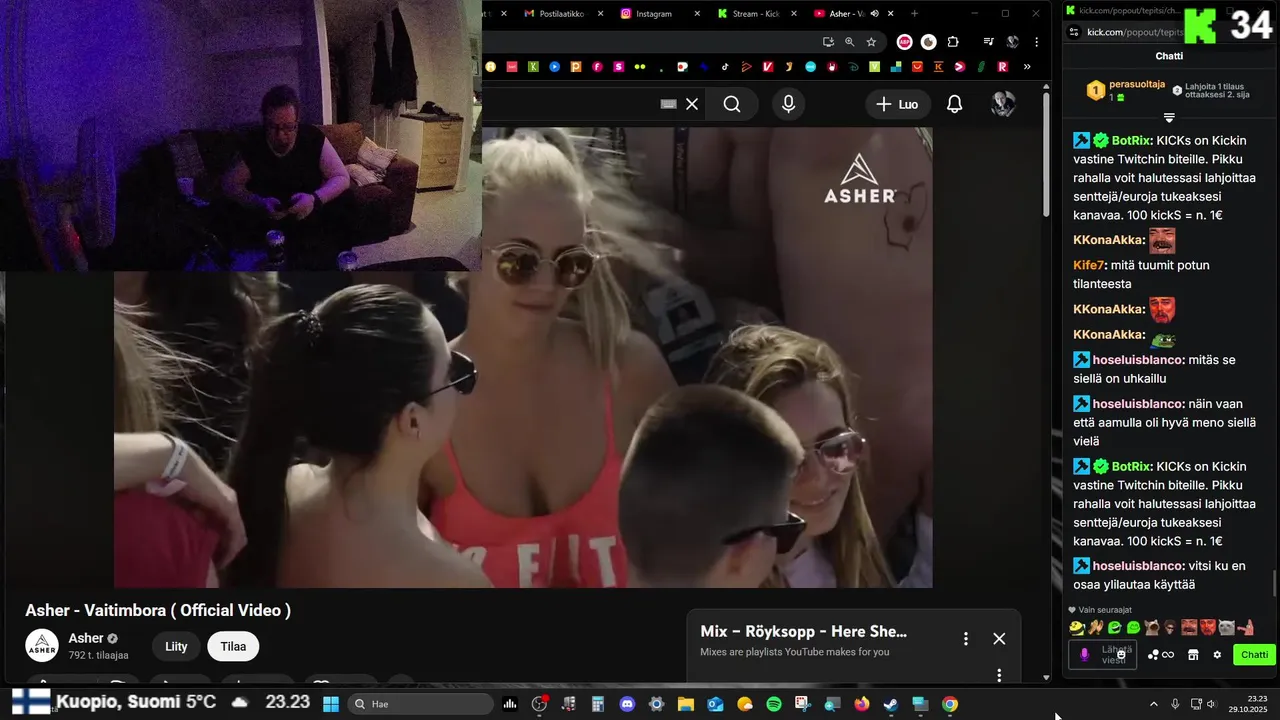
Task: Mute the Asher tab audio speaker icon
Action: click(x=874, y=13)
